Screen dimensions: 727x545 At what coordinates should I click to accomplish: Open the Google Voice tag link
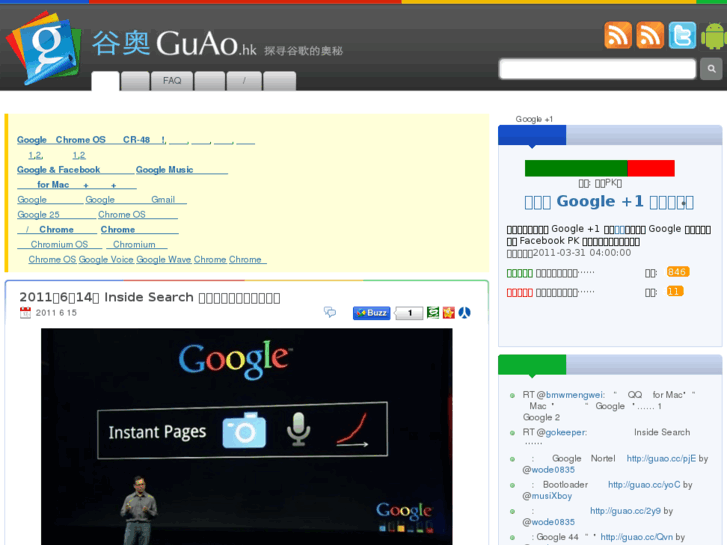pos(106,259)
